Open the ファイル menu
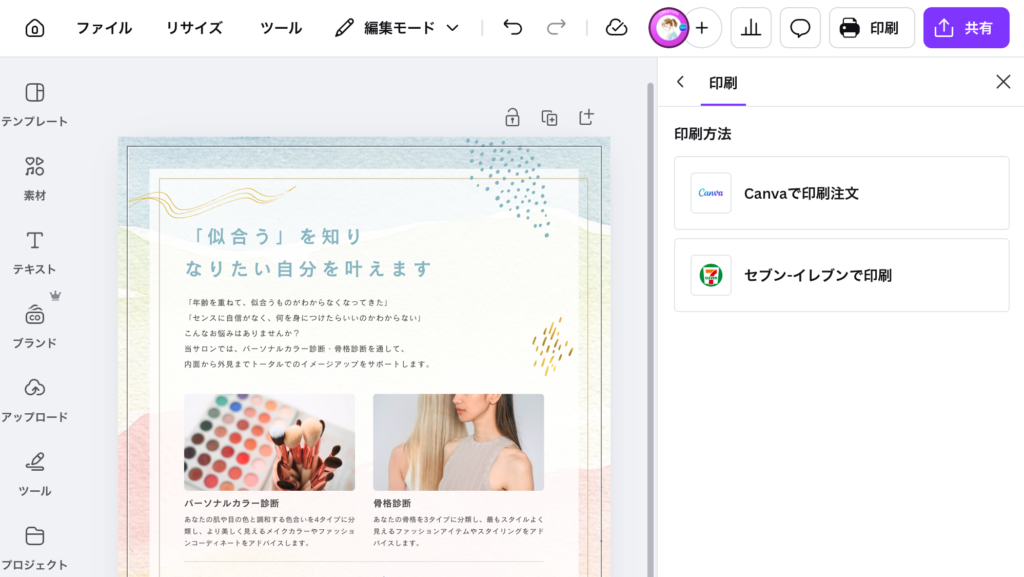This screenshot has width=1024, height=577. (x=104, y=28)
